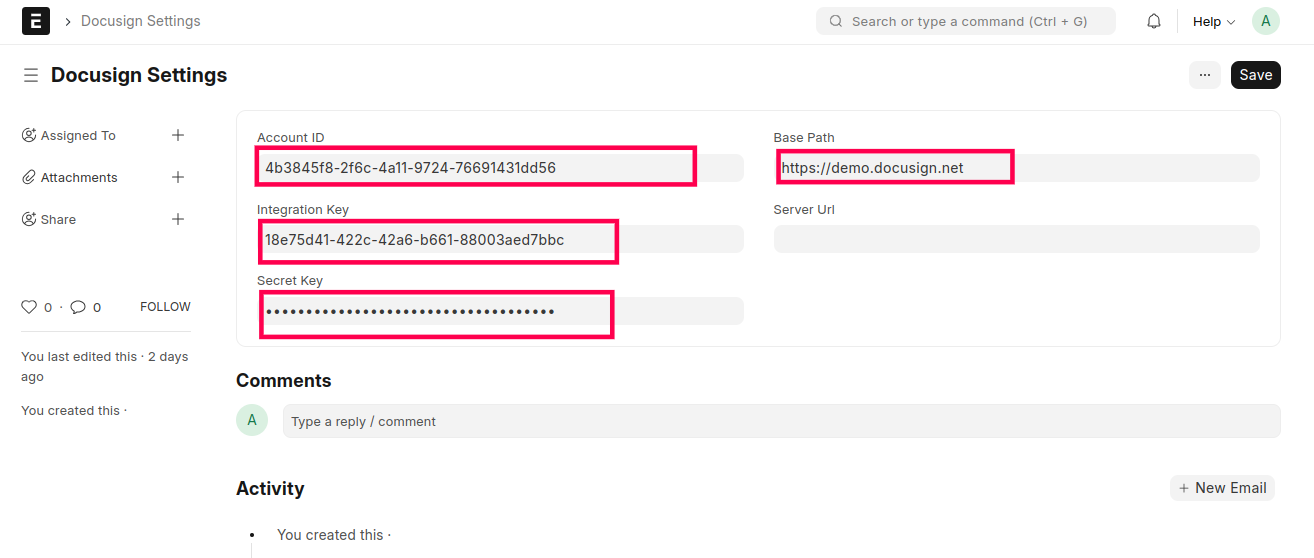Focus the search or type a command bar
The width and height of the screenshot is (1314, 558).
click(966, 21)
